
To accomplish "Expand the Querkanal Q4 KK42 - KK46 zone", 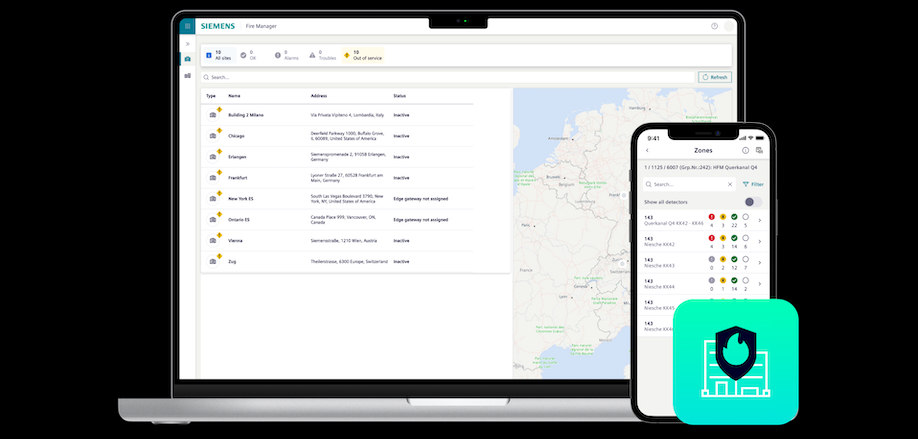I will click(x=759, y=220).
